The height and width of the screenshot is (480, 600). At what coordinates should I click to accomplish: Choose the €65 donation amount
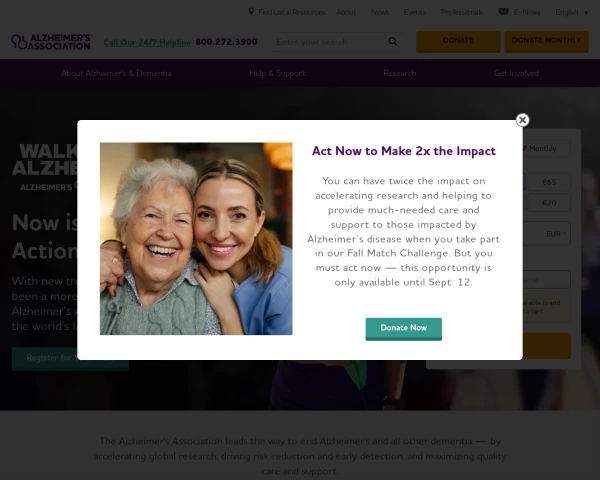coord(549,182)
